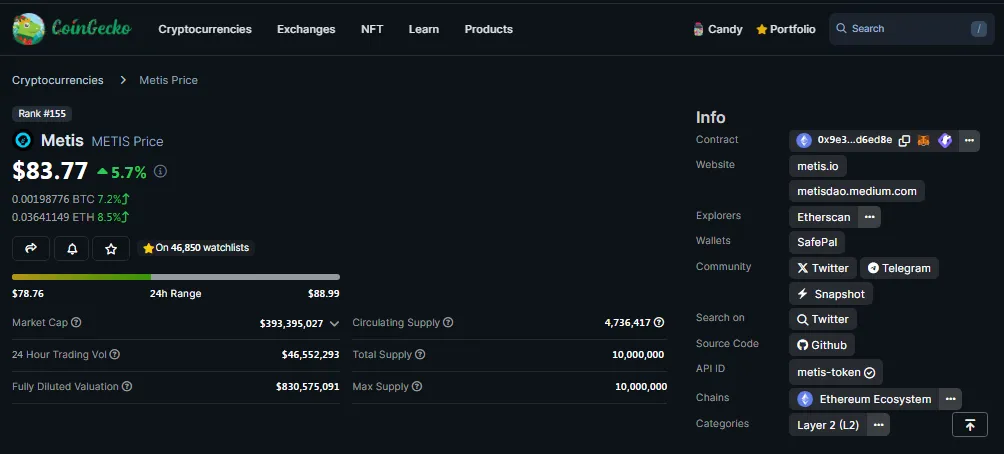Open the Telegram community link

click(899, 268)
